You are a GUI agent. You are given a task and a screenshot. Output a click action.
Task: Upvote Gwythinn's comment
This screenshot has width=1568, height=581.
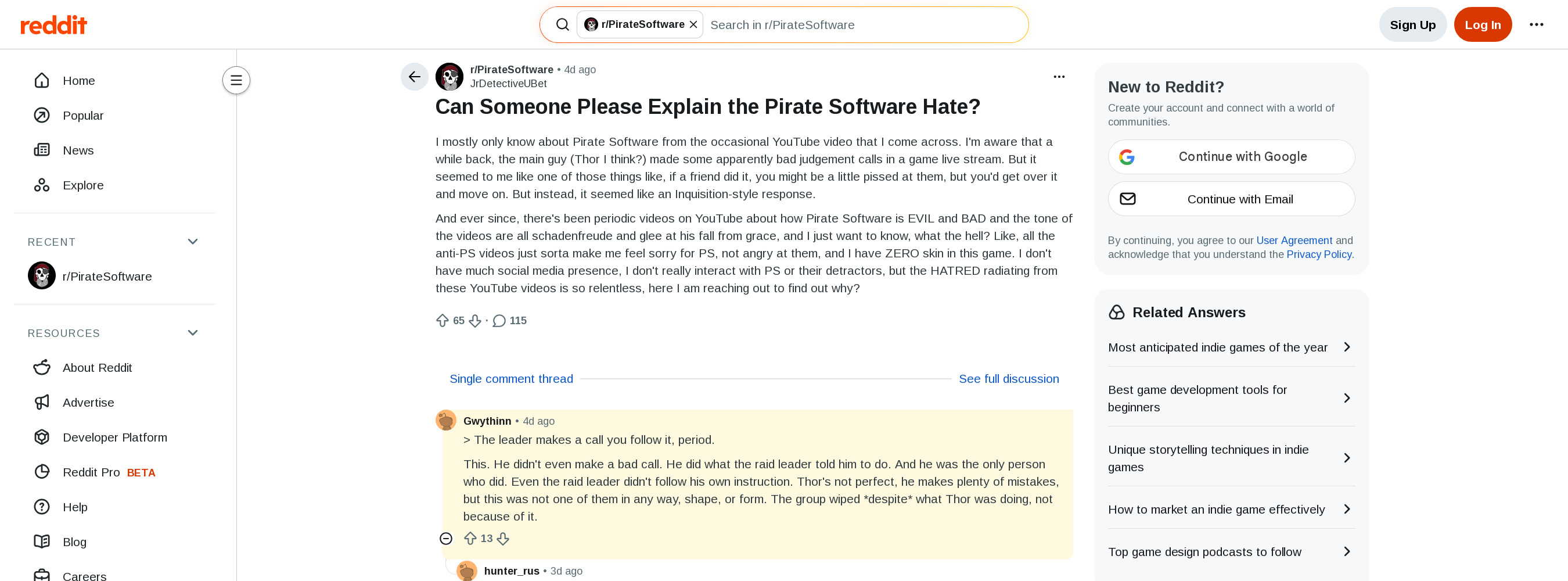pos(470,539)
